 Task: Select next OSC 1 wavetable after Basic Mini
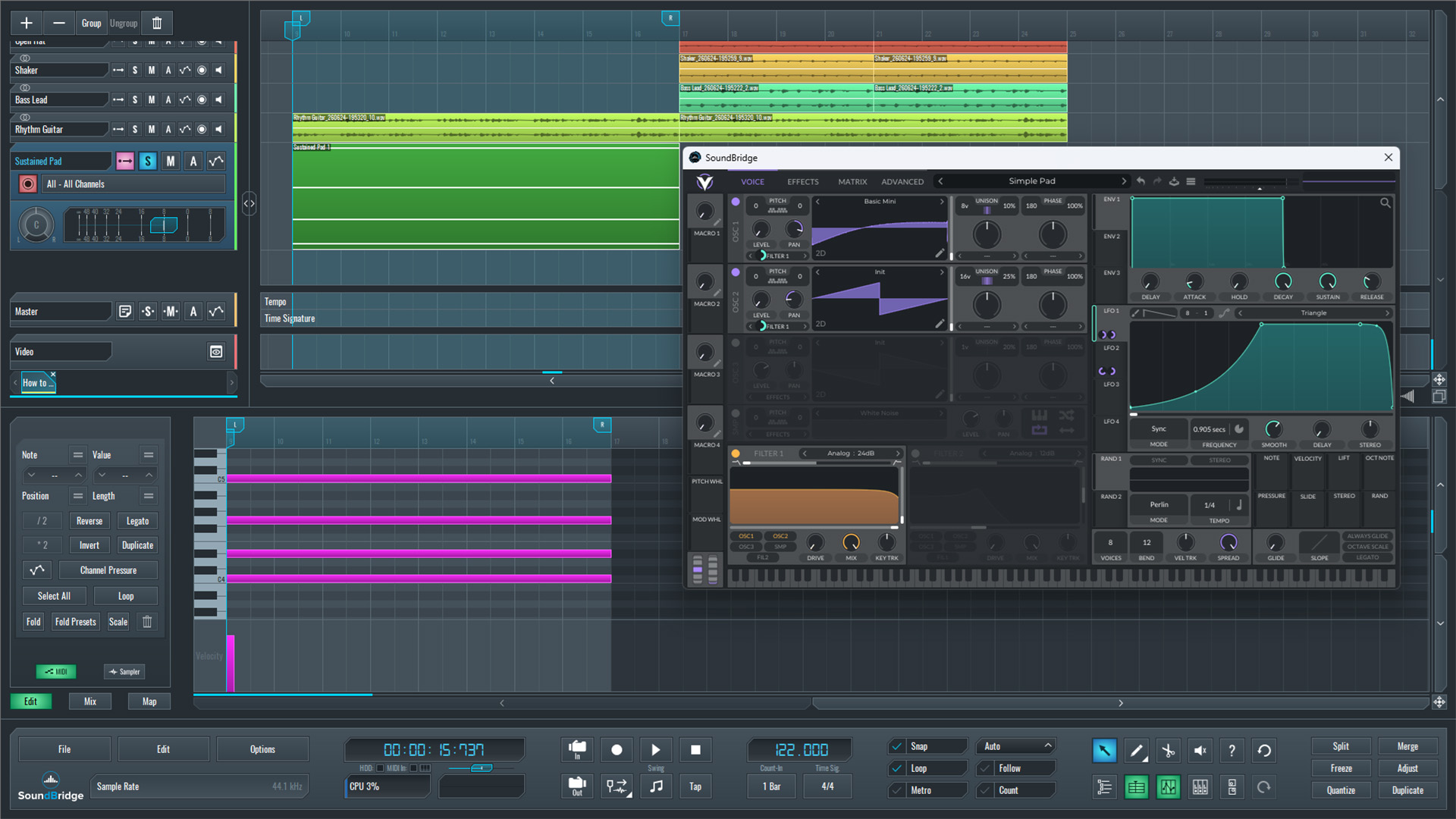[942, 202]
